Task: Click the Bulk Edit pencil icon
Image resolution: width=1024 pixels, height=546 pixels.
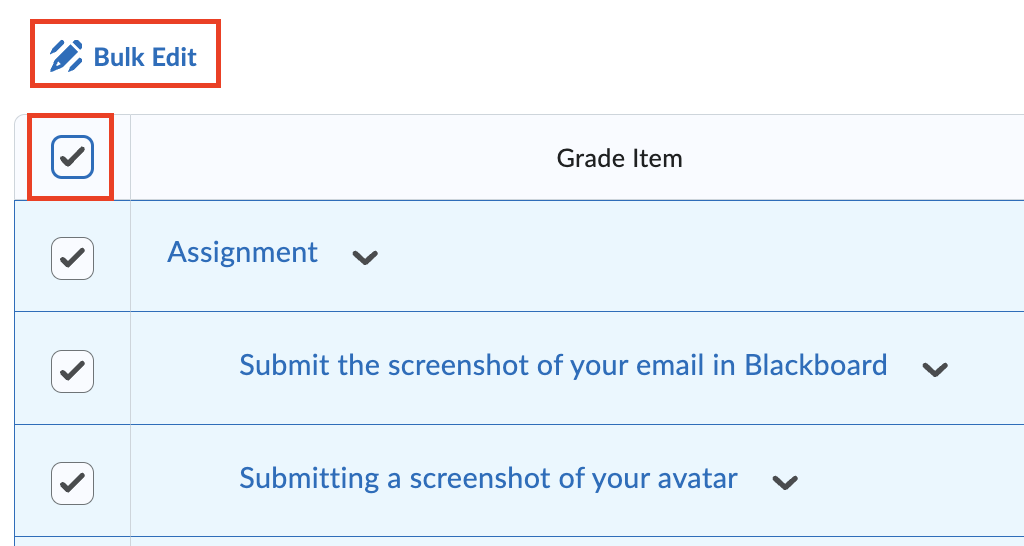Action: pyautogui.click(x=65, y=56)
